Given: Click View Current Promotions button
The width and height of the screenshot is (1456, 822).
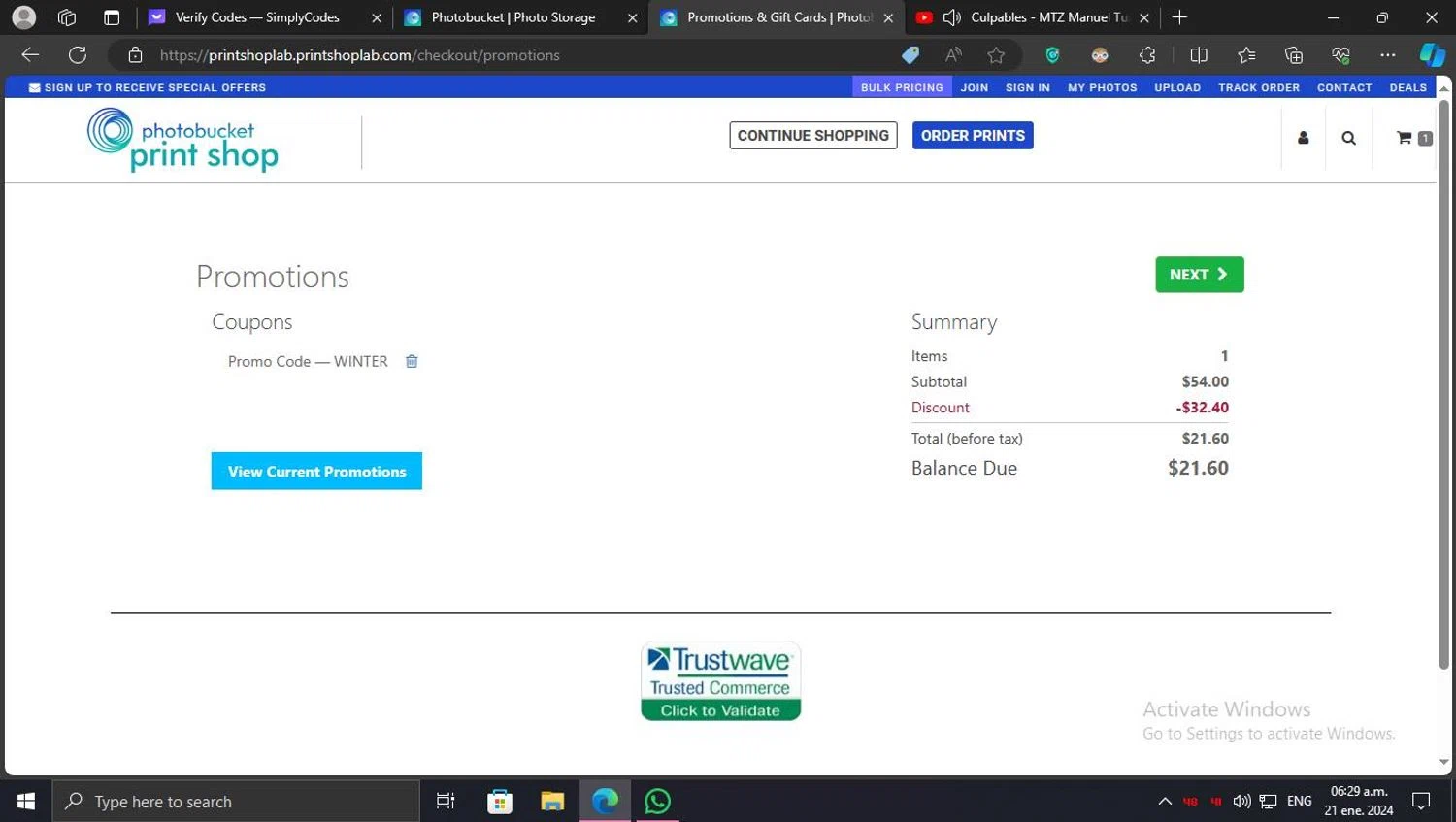Looking at the screenshot, I should point(316,472).
